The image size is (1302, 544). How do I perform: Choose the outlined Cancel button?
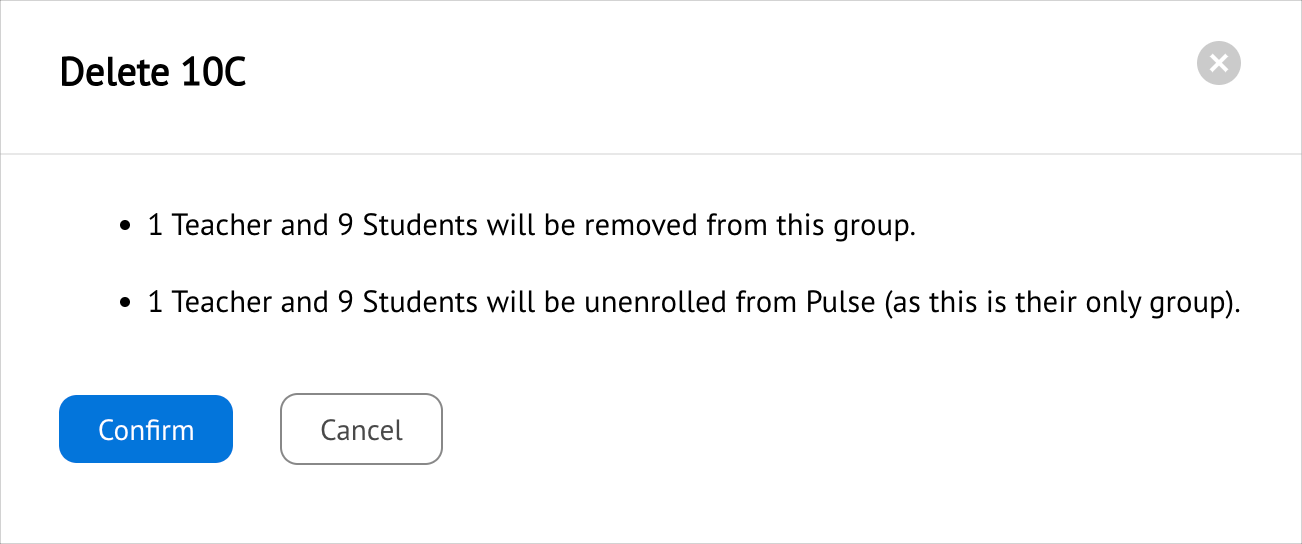tap(361, 429)
